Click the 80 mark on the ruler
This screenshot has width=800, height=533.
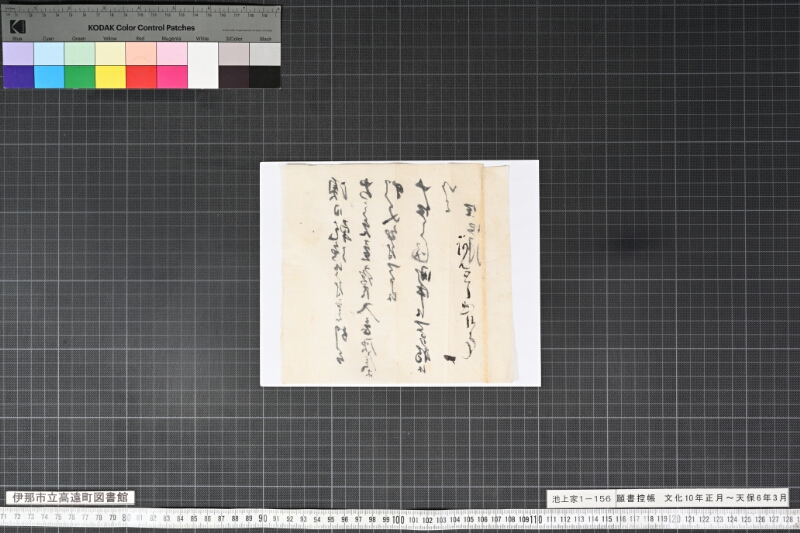(127, 518)
